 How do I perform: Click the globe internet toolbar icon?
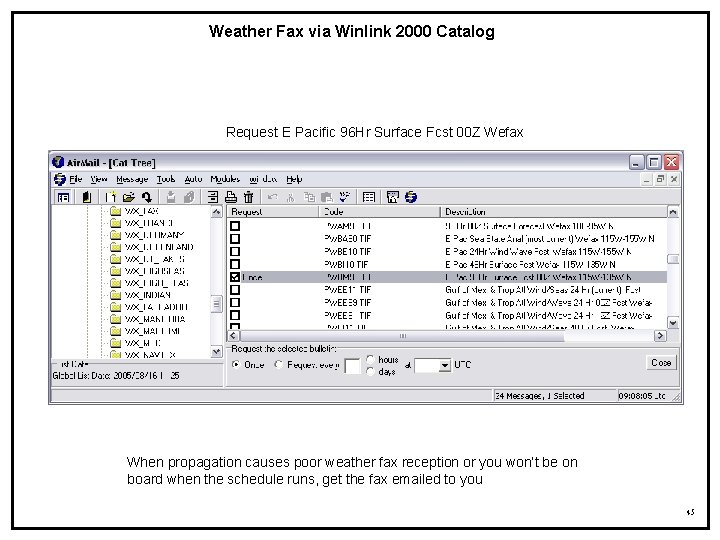click(411, 197)
